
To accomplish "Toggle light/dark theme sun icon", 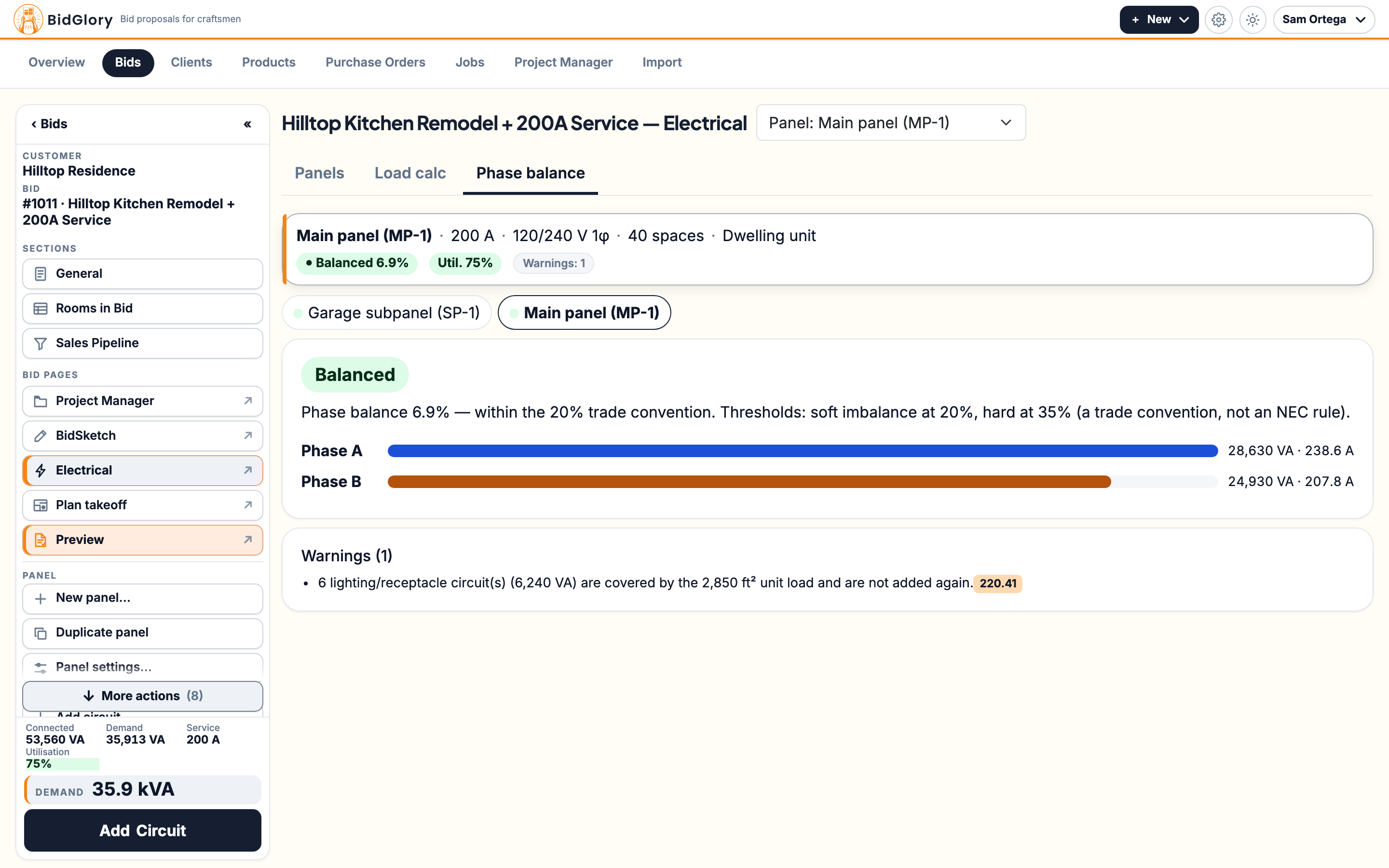I will 1253,19.
